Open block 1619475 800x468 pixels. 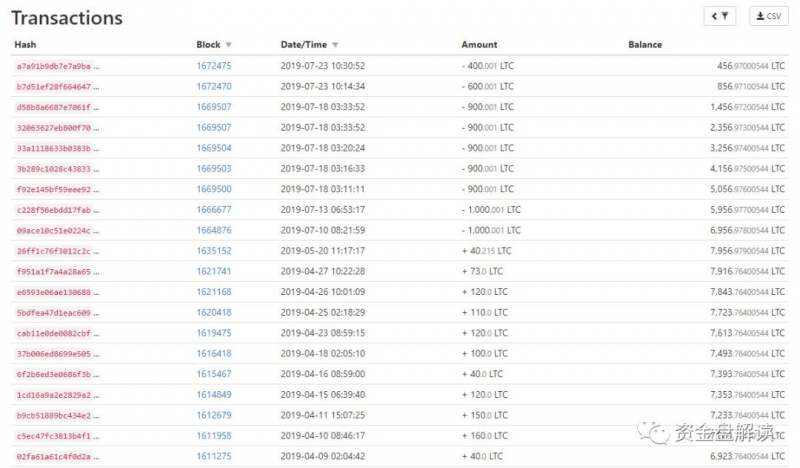point(214,333)
